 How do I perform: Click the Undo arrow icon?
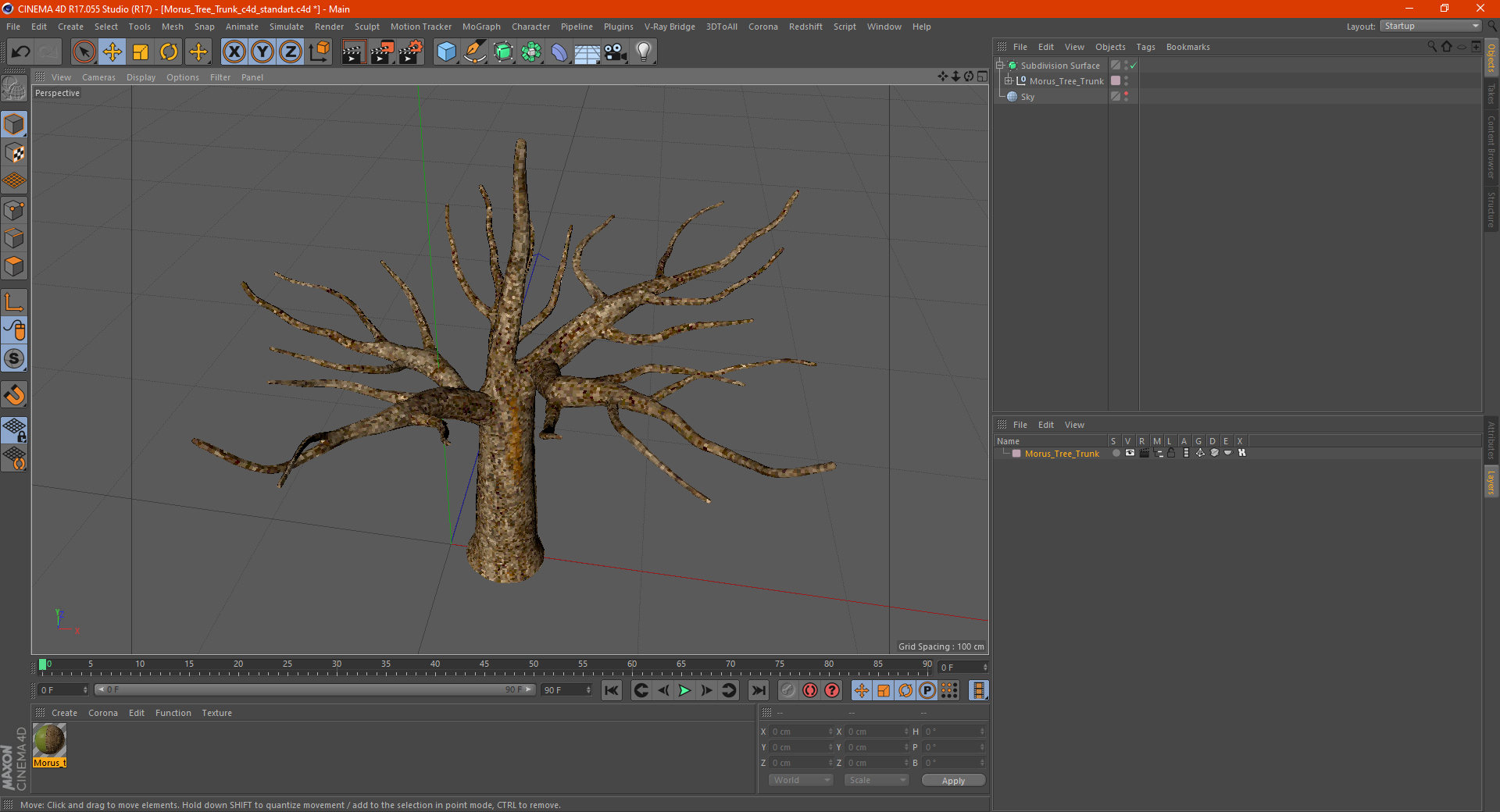tap(21, 52)
